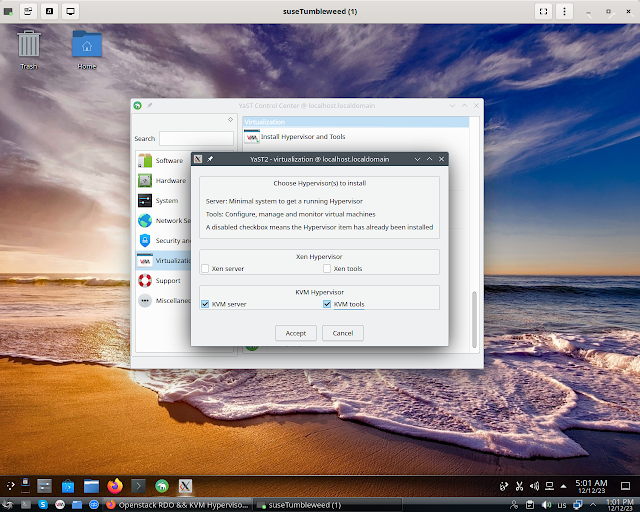The height and width of the screenshot is (512, 640).
Task: Open guest network connection tray icon
Action: click(549, 486)
